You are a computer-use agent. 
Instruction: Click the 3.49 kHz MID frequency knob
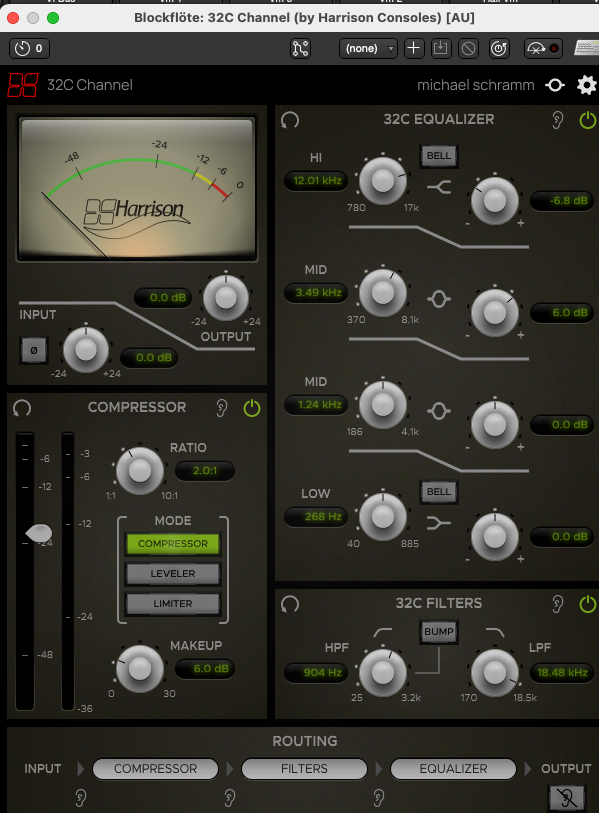pos(383,293)
